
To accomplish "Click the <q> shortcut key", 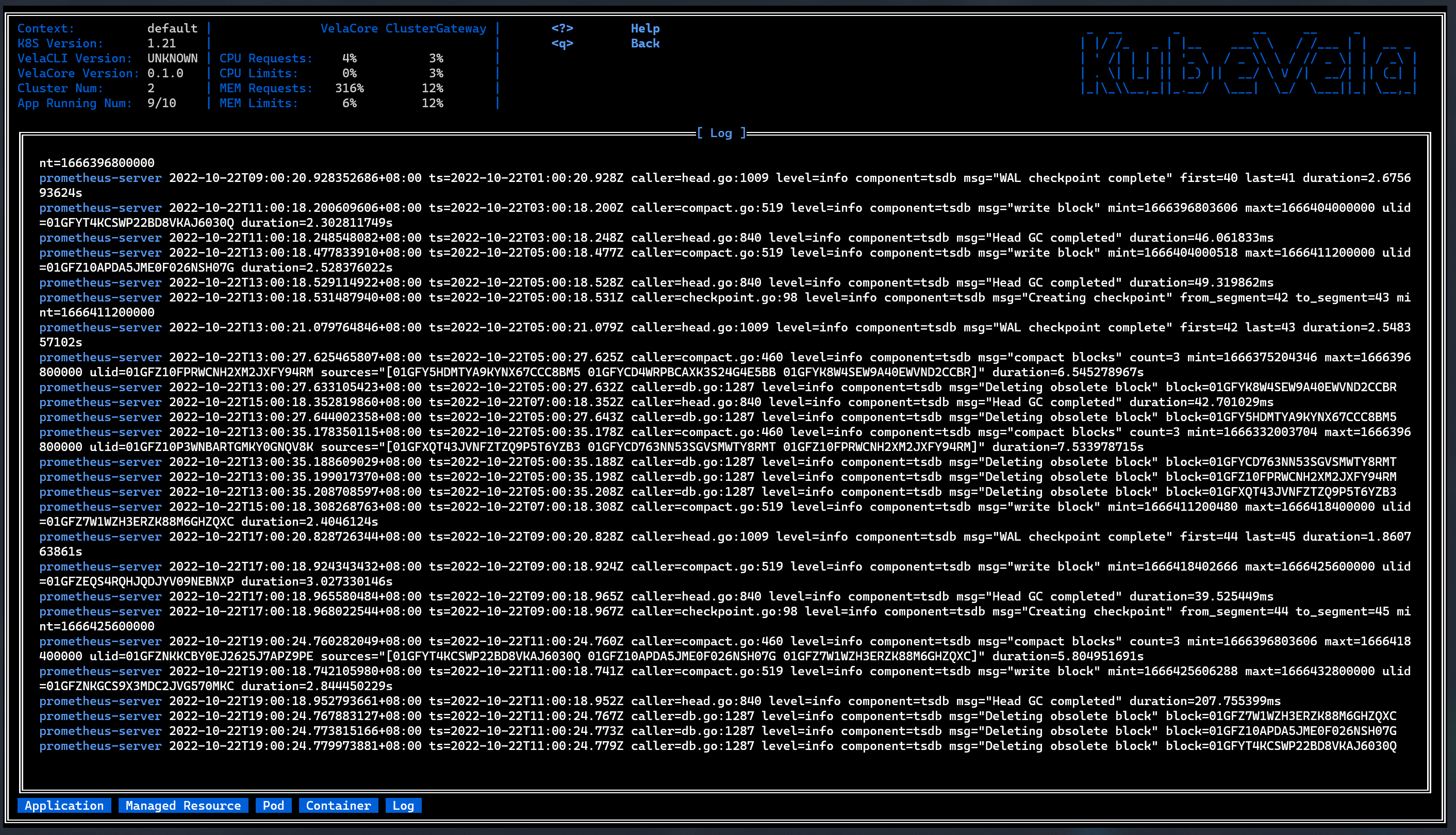I will 562,43.
